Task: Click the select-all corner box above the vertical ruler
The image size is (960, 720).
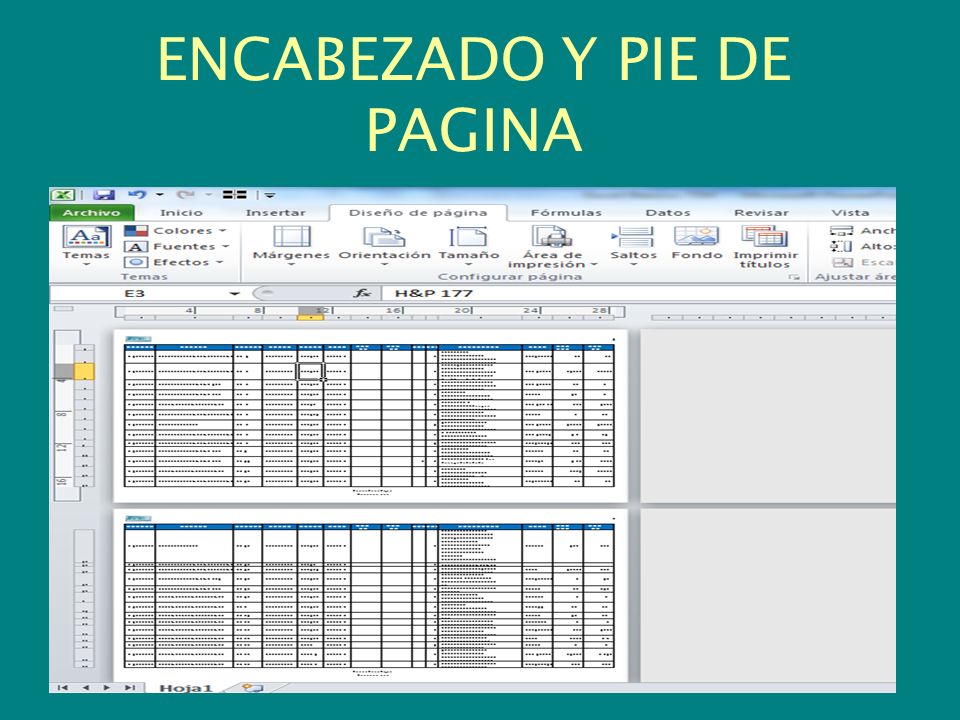Action: (x=64, y=309)
